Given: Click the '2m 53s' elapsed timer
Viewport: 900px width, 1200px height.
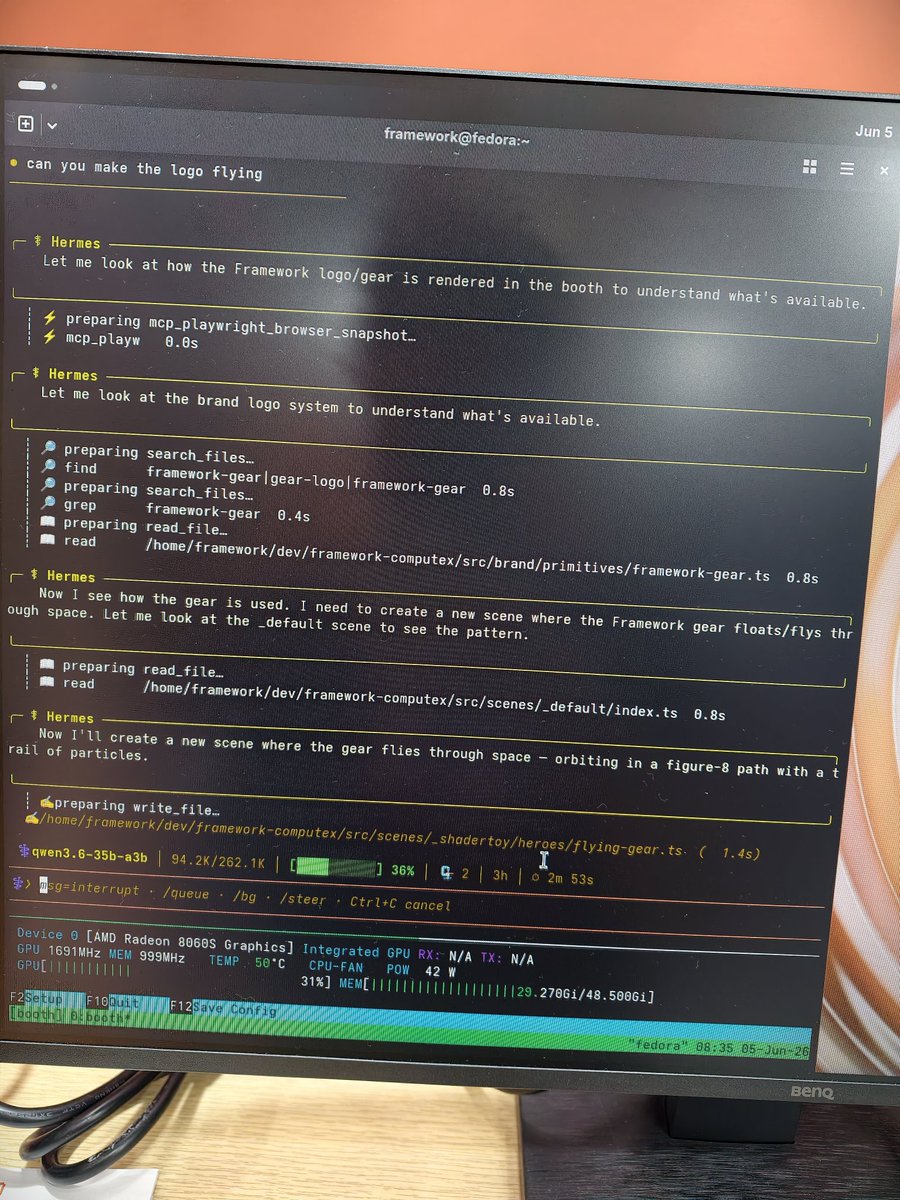Looking at the screenshot, I should pyautogui.click(x=570, y=879).
